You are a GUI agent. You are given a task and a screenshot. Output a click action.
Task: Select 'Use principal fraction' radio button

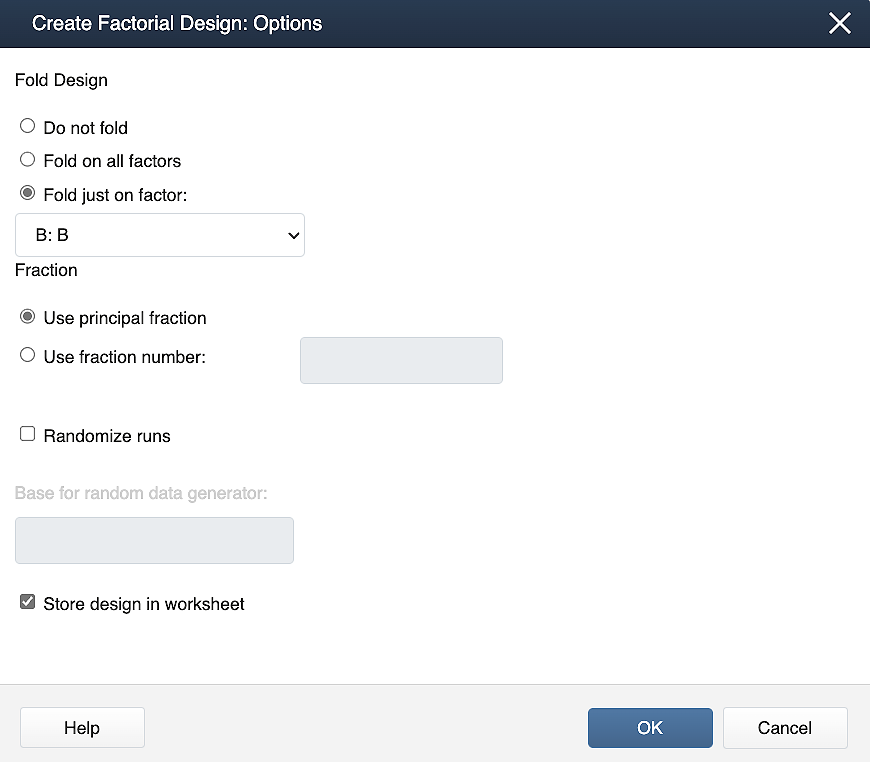point(28,317)
